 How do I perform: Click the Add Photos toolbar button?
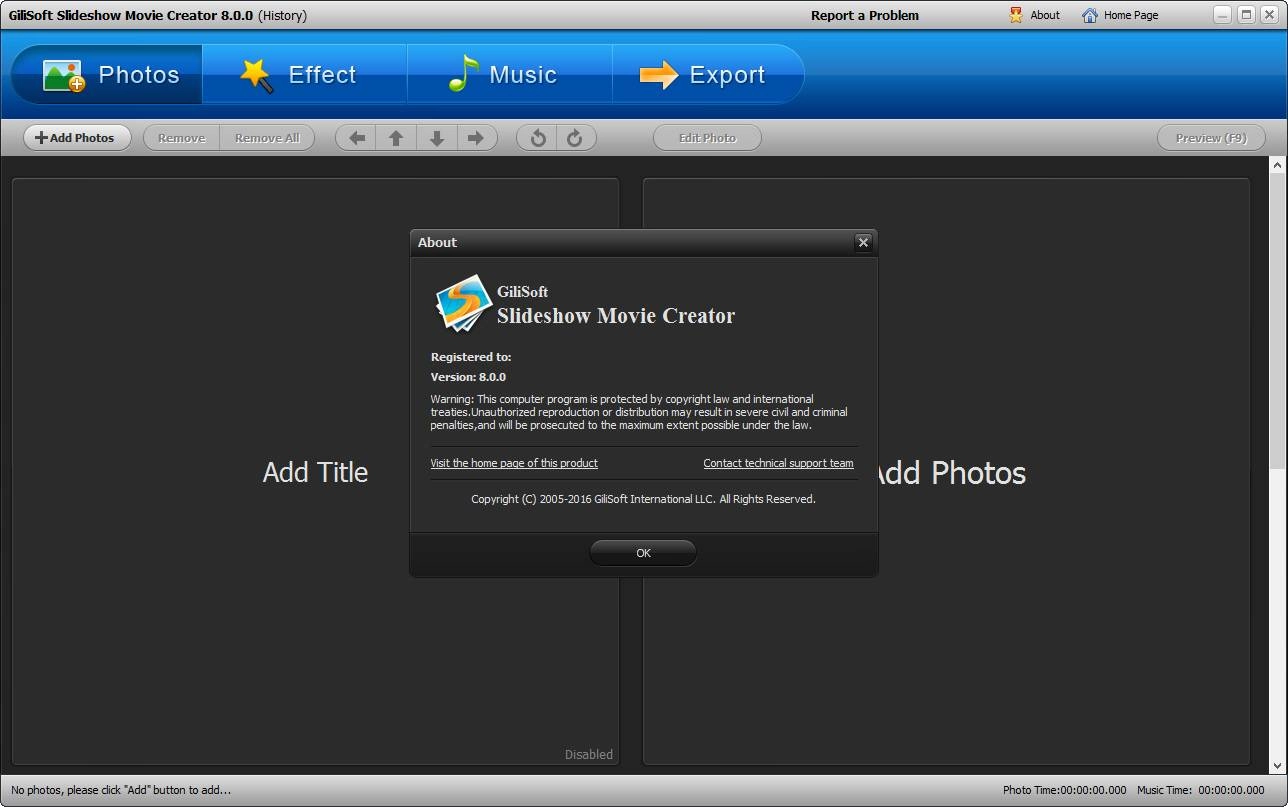pos(77,138)
